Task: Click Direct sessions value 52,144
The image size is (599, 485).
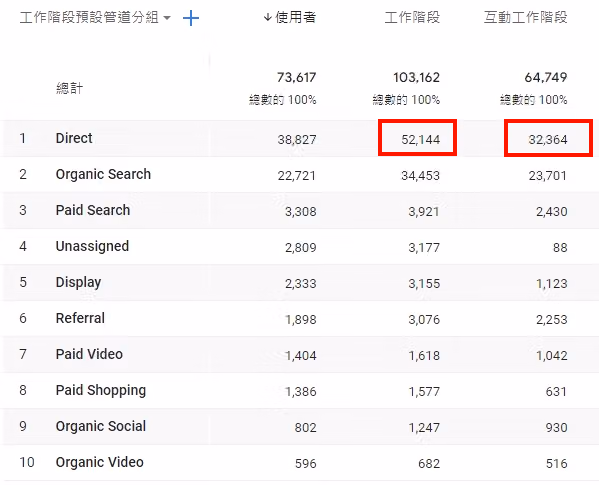Action: (x=421, y=140)
